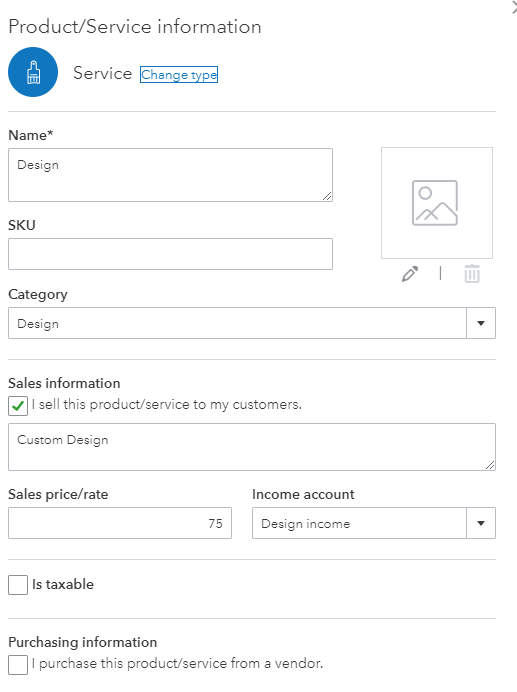
Task: Click the trash icon to delete image
Action: point(472,274)
